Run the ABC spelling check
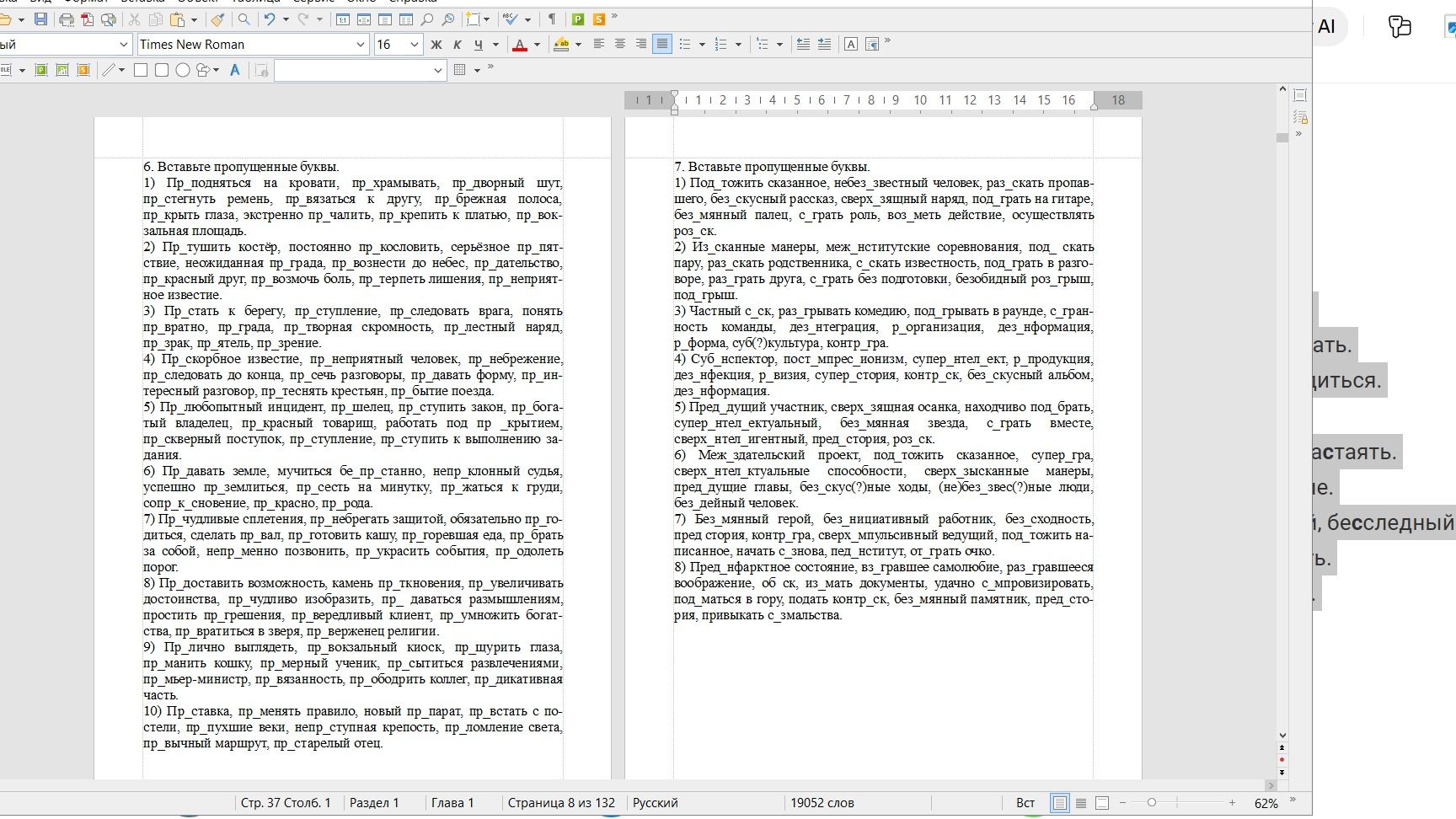 point(510,19)
